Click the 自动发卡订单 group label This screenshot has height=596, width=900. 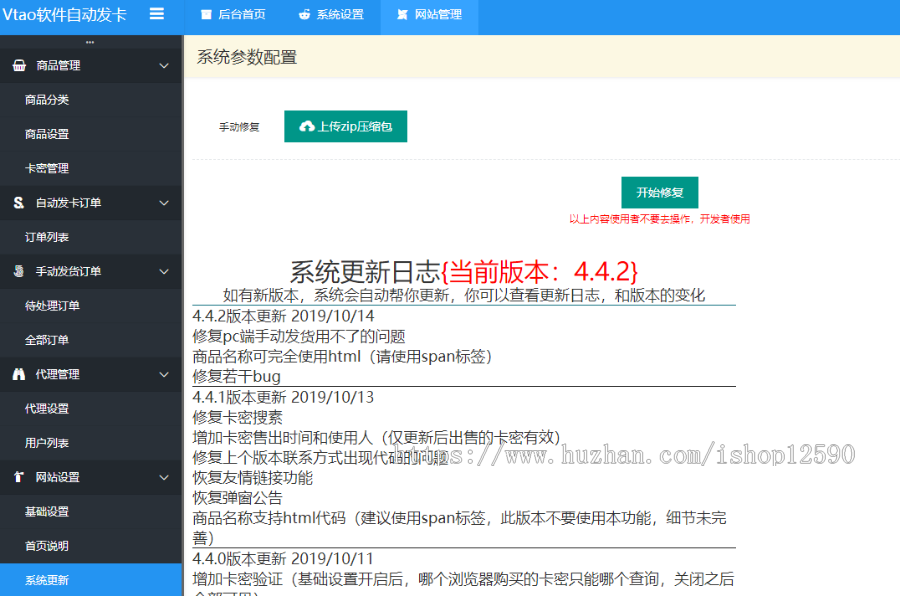click(68, 203)
